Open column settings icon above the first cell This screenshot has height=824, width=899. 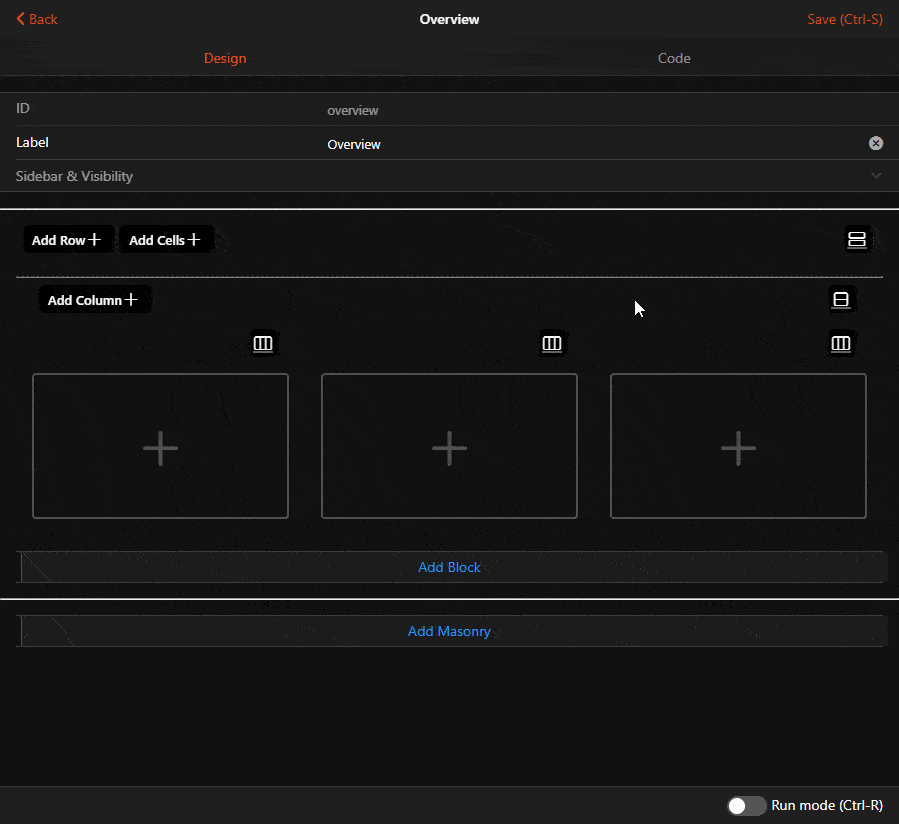pos(263,343)
